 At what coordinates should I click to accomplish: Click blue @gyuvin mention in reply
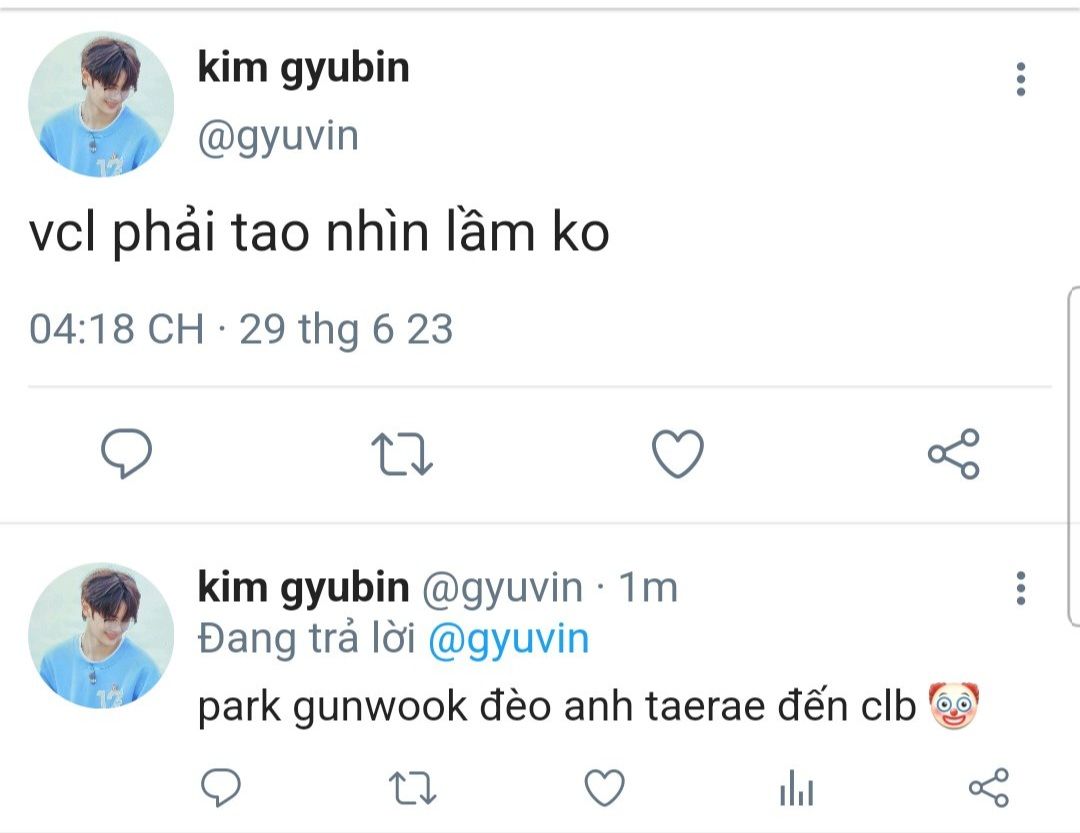tap(508, 639)
